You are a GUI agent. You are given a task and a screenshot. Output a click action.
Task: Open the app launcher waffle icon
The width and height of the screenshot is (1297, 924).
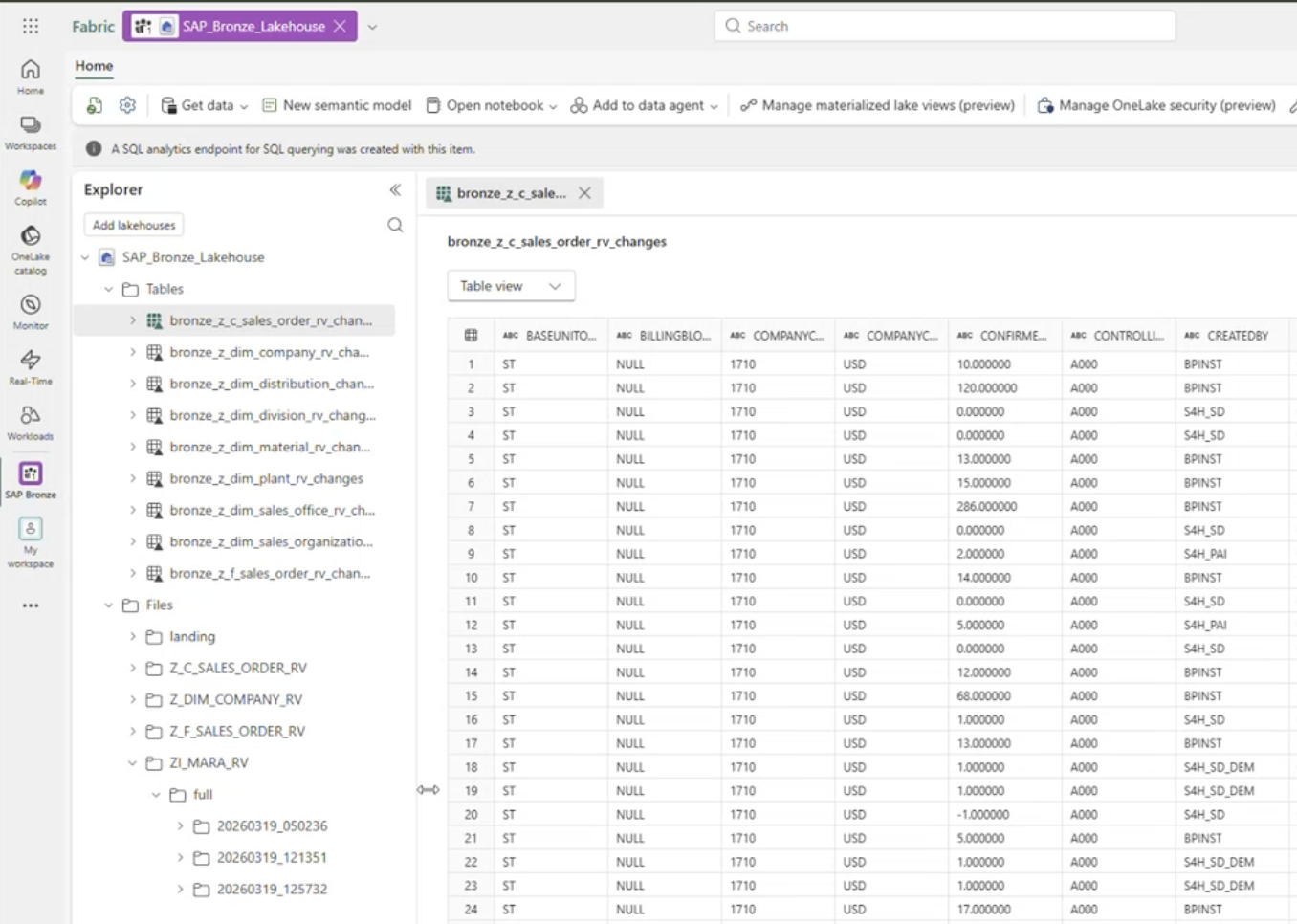pyautogui.click(x=31, y=27)
